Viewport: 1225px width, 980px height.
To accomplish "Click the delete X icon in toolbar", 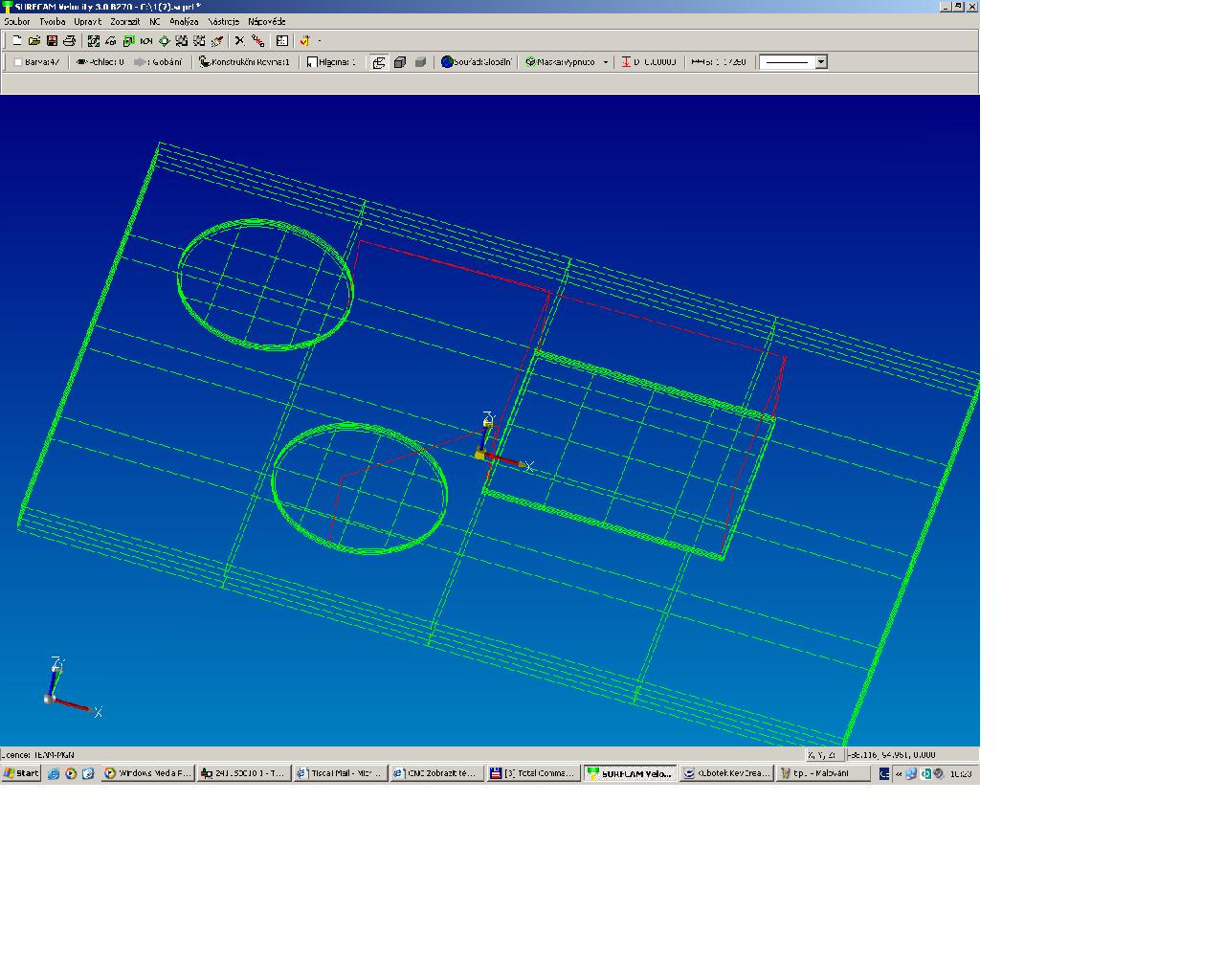I will pyautogui.click(x=239, y=40).
